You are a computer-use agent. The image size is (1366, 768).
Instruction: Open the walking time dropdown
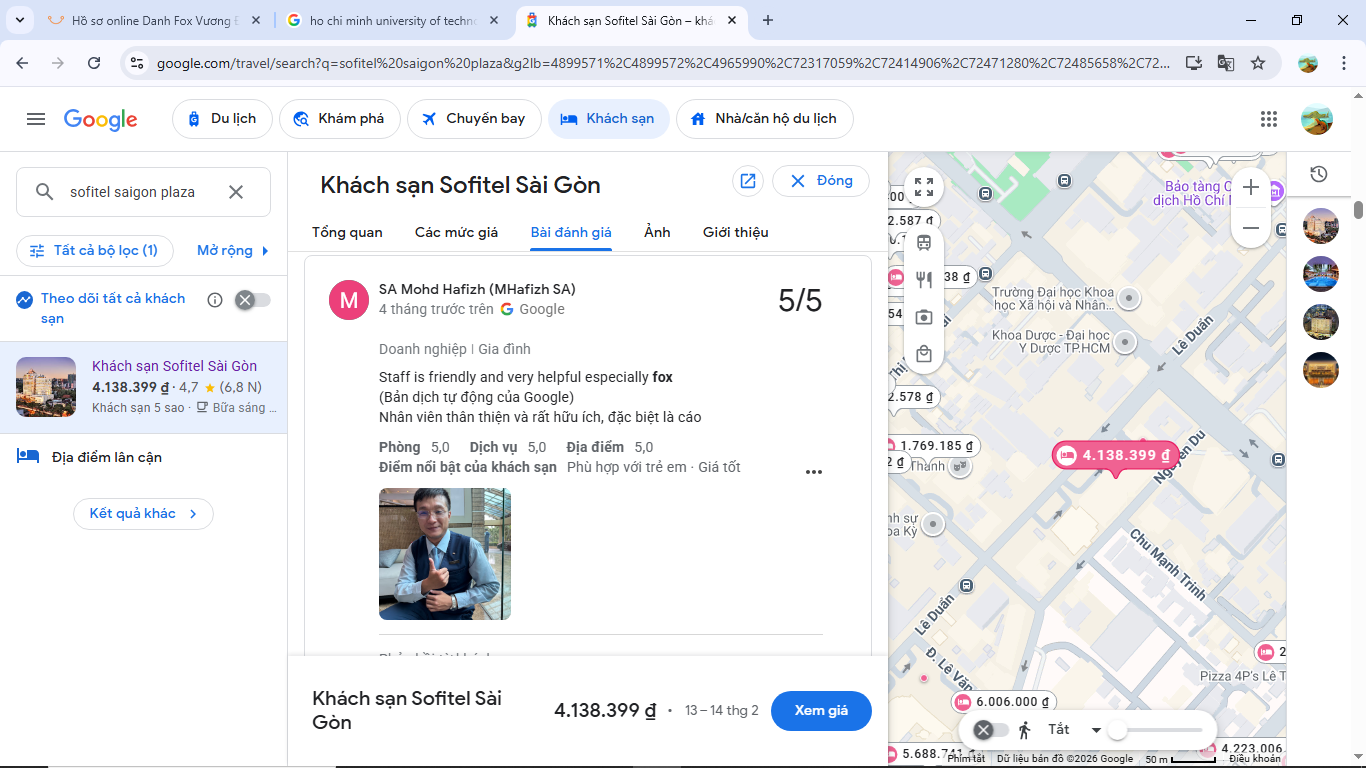[1096, 730]
